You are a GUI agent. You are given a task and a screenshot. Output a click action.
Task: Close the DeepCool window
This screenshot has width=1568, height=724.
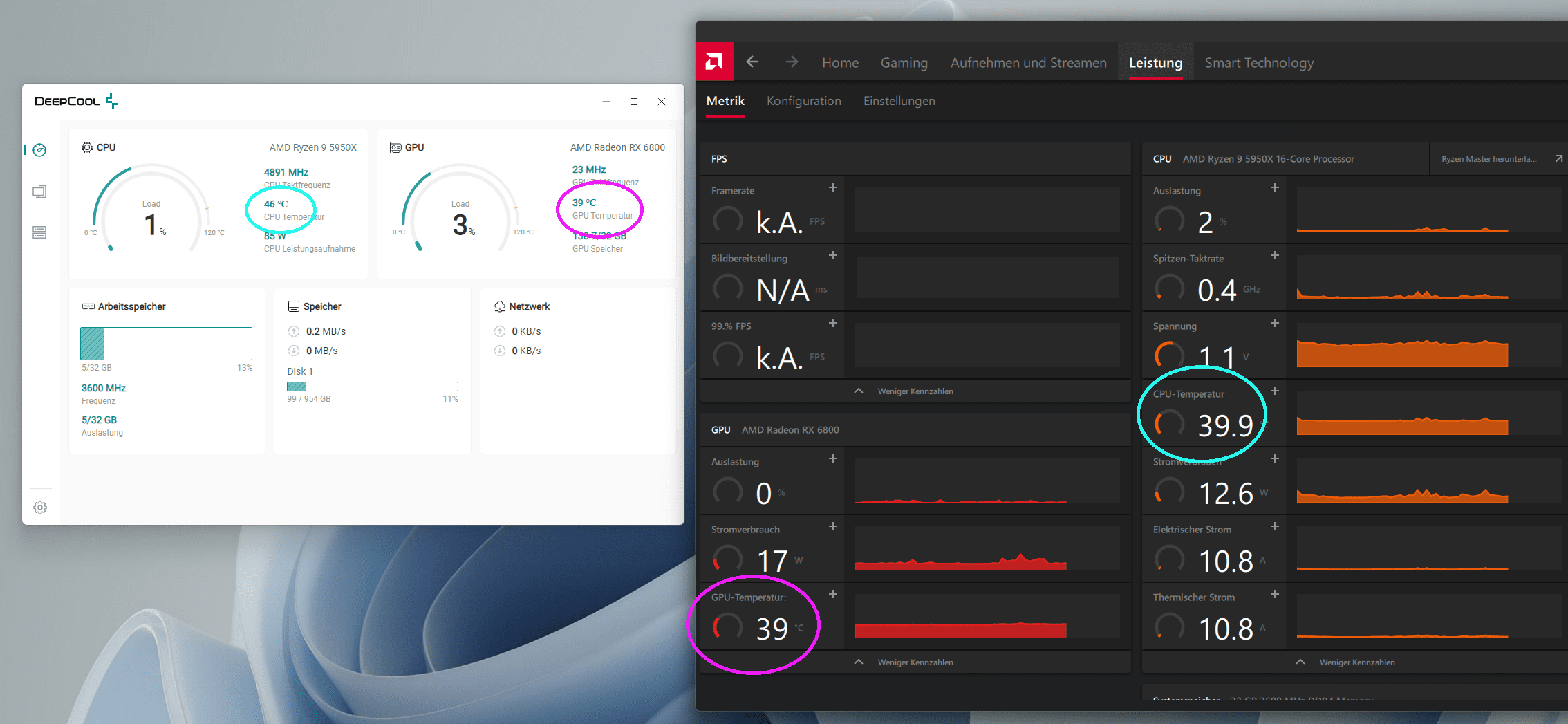(x=662, y=102)
